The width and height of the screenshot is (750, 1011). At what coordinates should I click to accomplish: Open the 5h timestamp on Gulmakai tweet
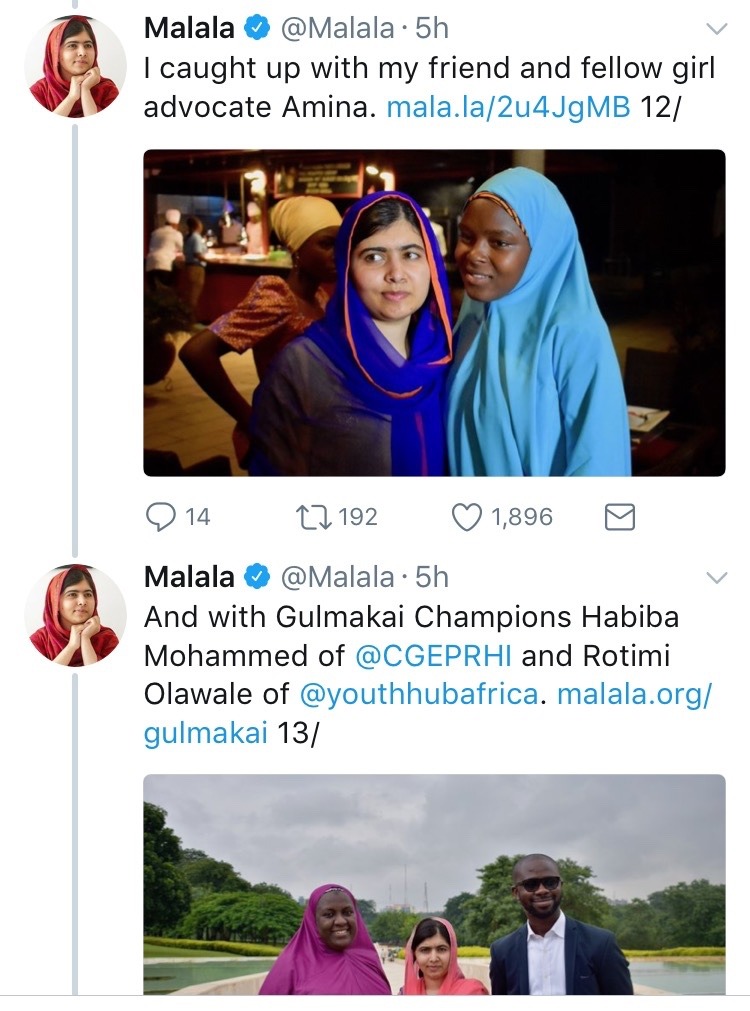click(432, 577)
